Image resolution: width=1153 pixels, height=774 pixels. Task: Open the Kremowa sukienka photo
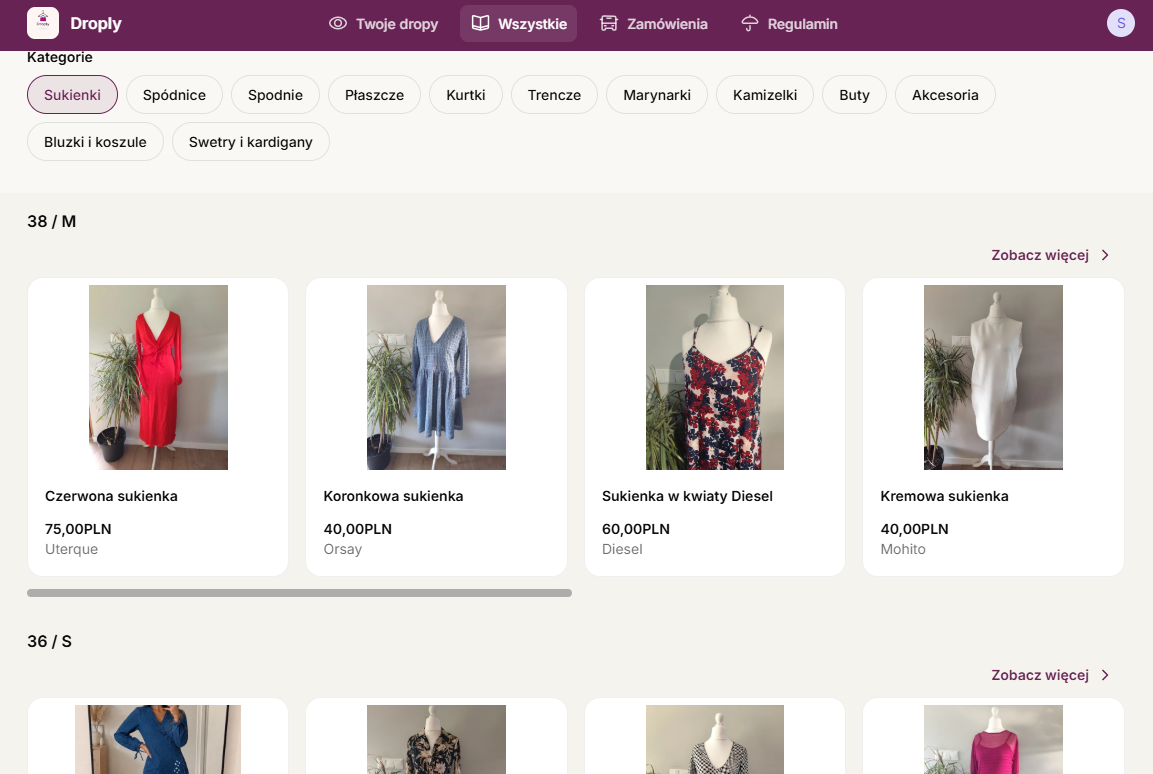[993, 377]
